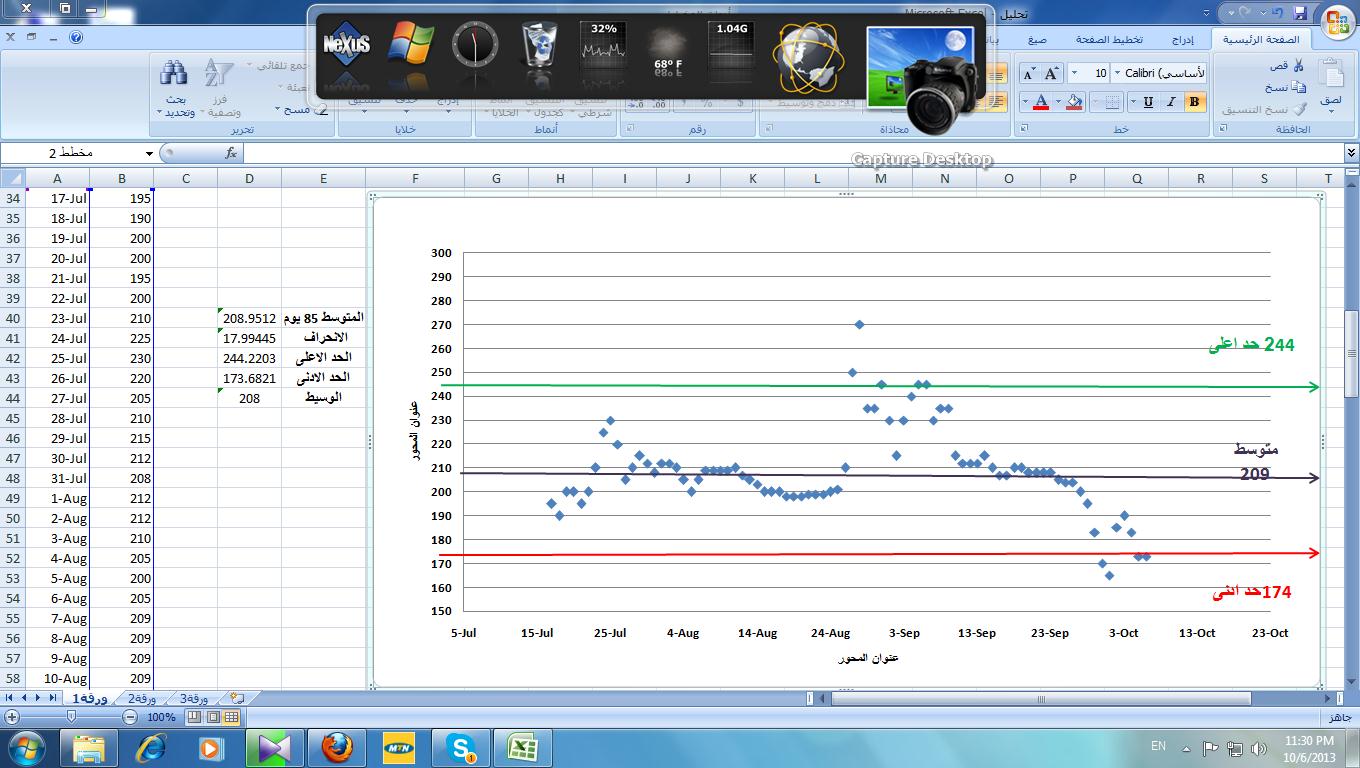The image size is (1360, 768).
Task: Select column D header
Action: point(249,178)
